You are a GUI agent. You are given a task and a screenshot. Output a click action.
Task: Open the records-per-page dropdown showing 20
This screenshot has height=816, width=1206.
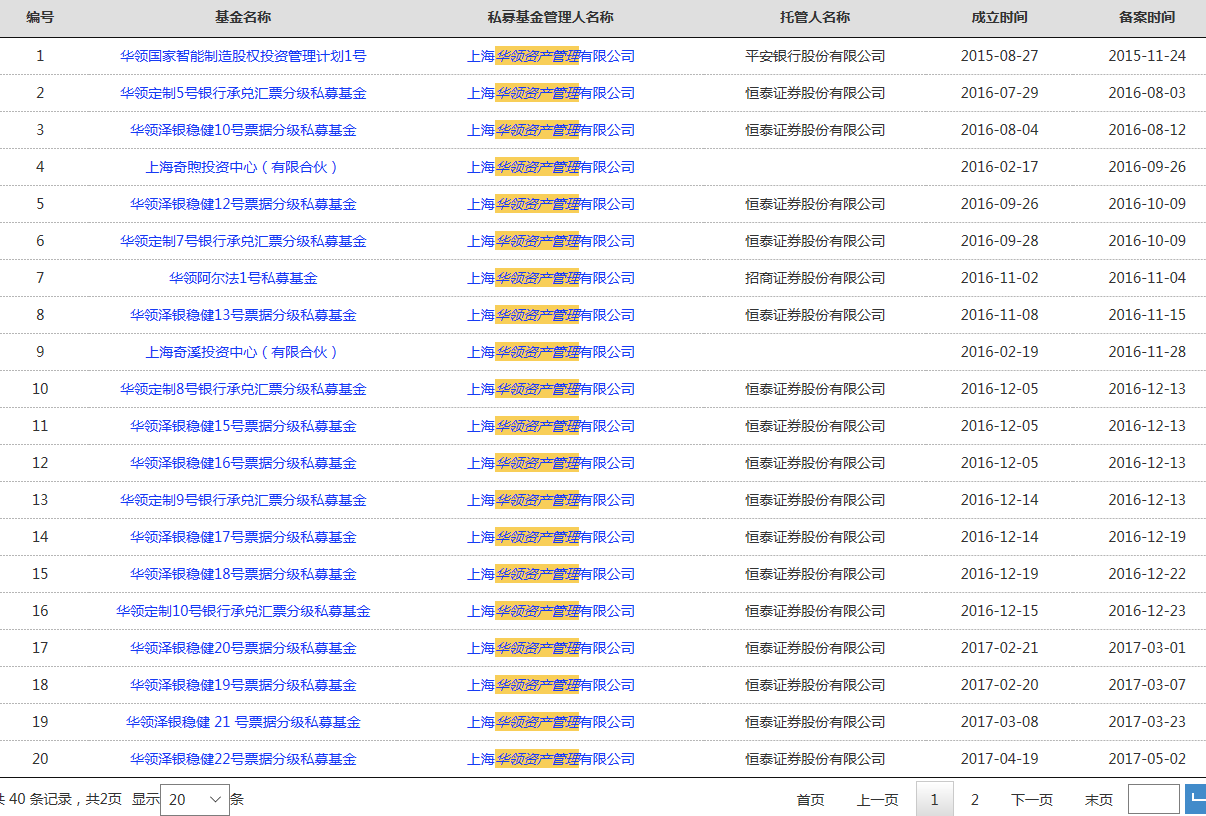point(195,799)
